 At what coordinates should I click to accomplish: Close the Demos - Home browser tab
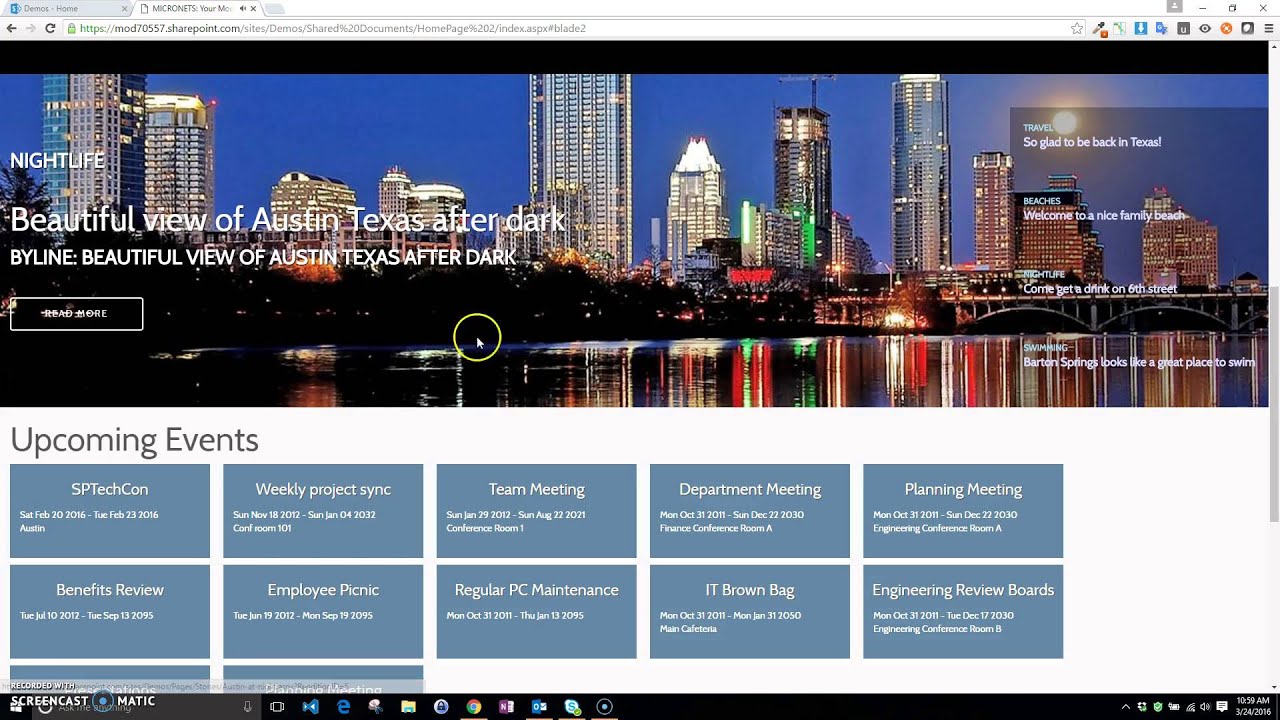[x=124, y=8]
